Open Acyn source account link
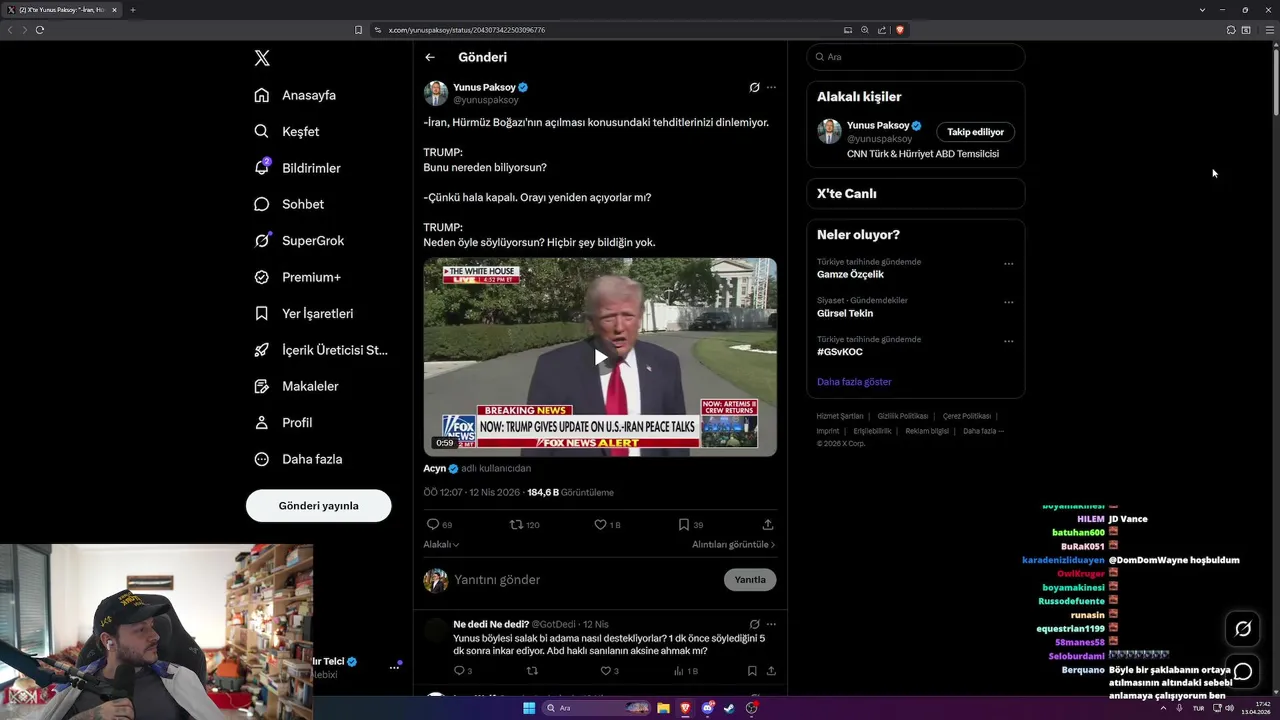The width and height of the screenshot is (1280, 720). (x=434, y=468)
